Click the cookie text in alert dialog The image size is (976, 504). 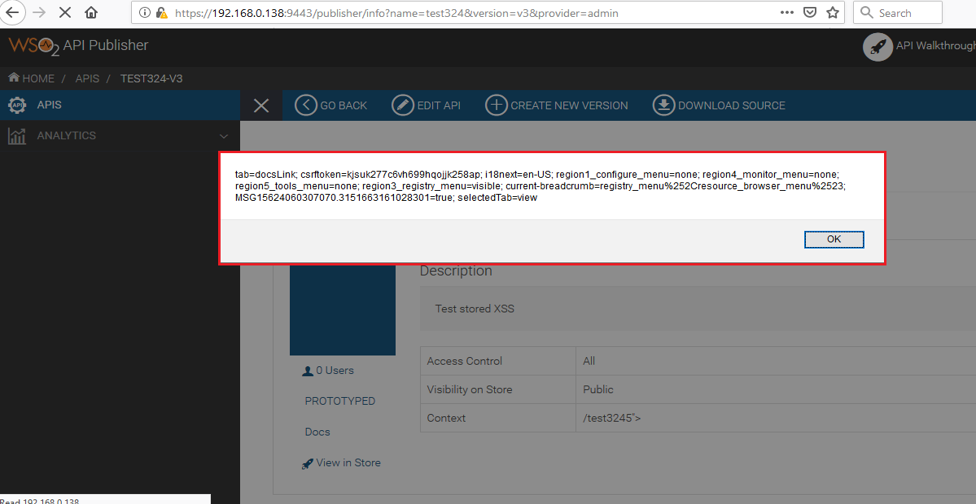[540, 186]
